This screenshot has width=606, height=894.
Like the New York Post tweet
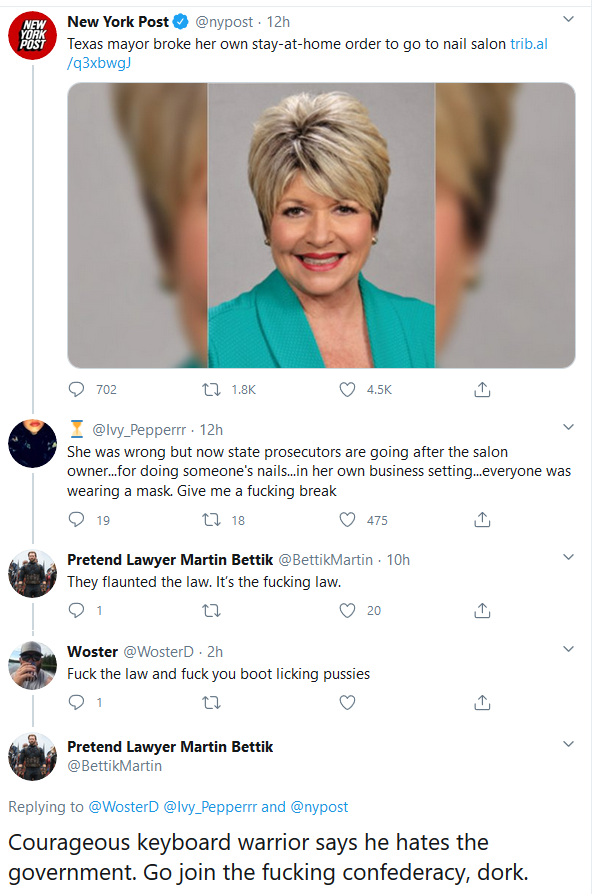point(347,389)
